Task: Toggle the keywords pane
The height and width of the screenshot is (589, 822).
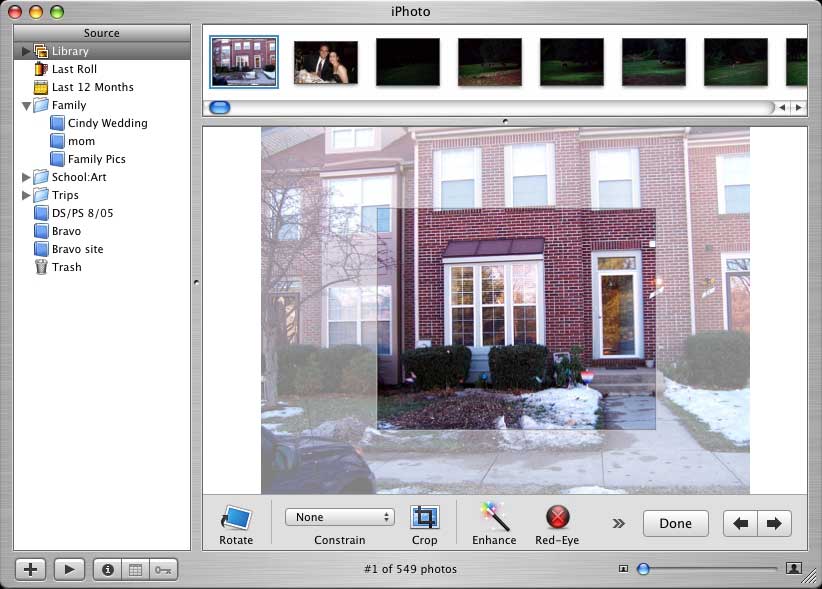Action: point(163,569)
